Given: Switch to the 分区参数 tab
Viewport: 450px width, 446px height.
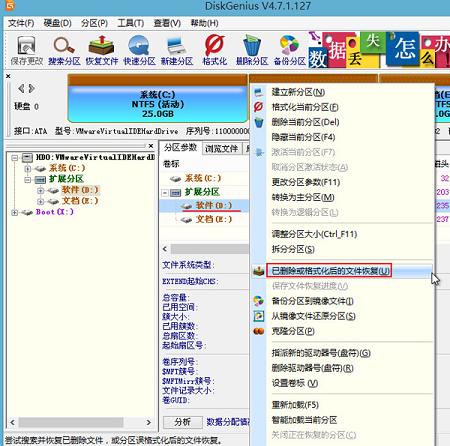Looking at the screenshot, I should click(x=180, y=148).
